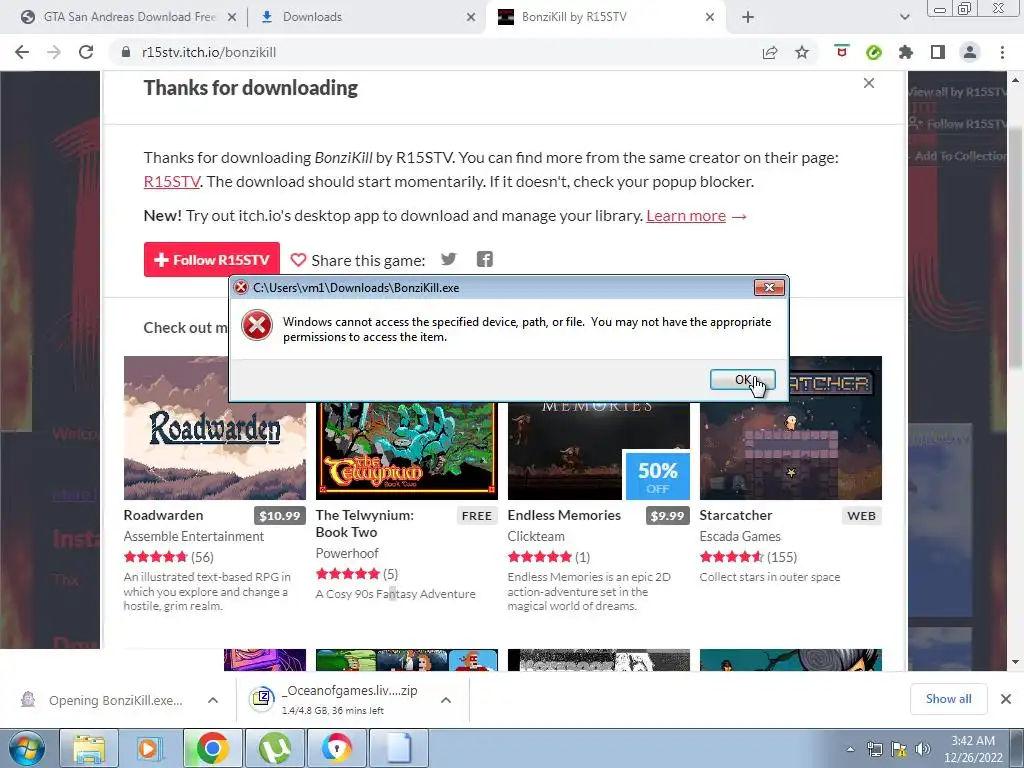The width and height of the screenshot is (1024, 768).
Task: Click the share page icon in address bar
Action: coord(770,52)
